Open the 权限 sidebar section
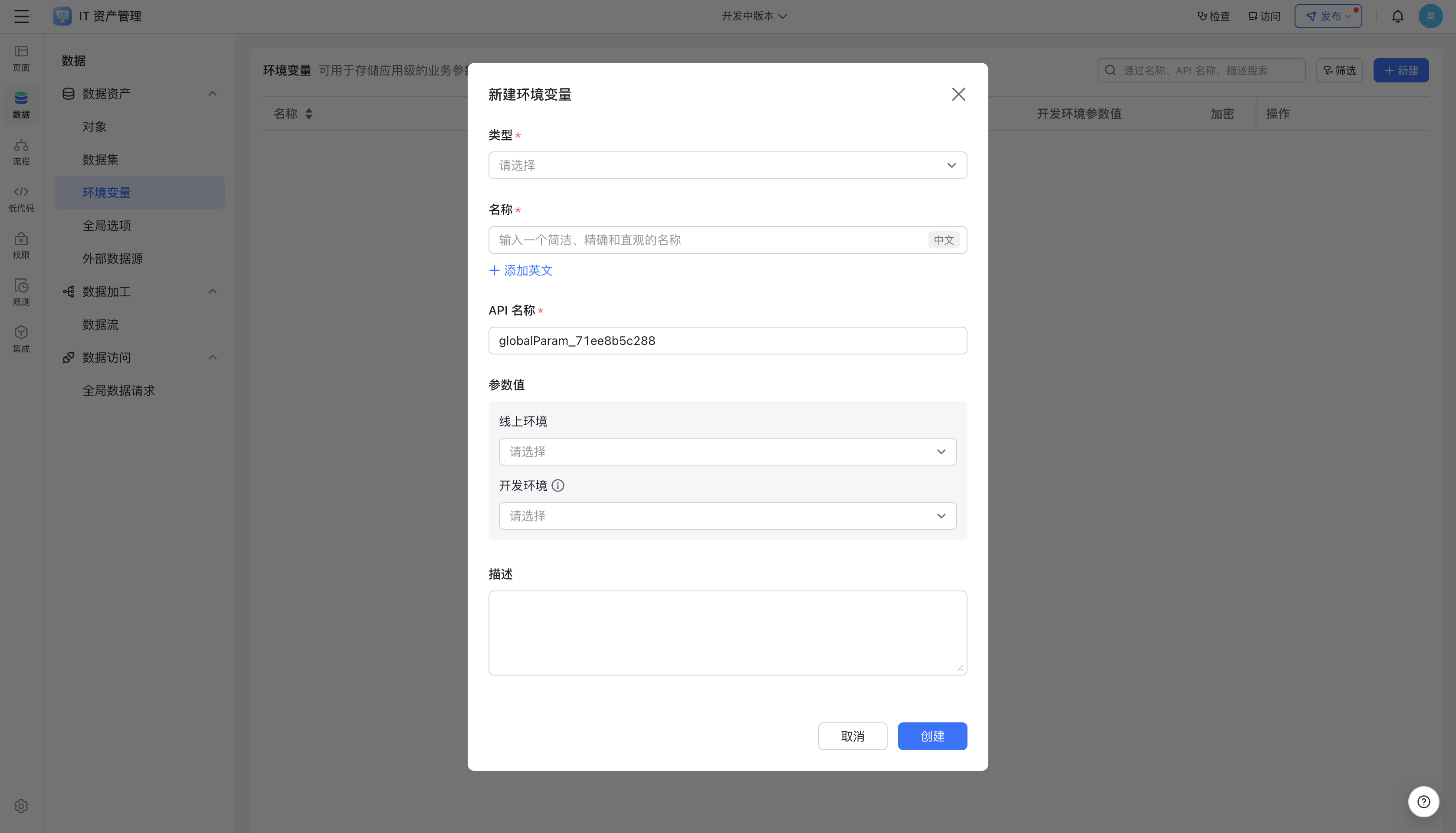This screenshot has height=833, width=1456. pos(21,246)
